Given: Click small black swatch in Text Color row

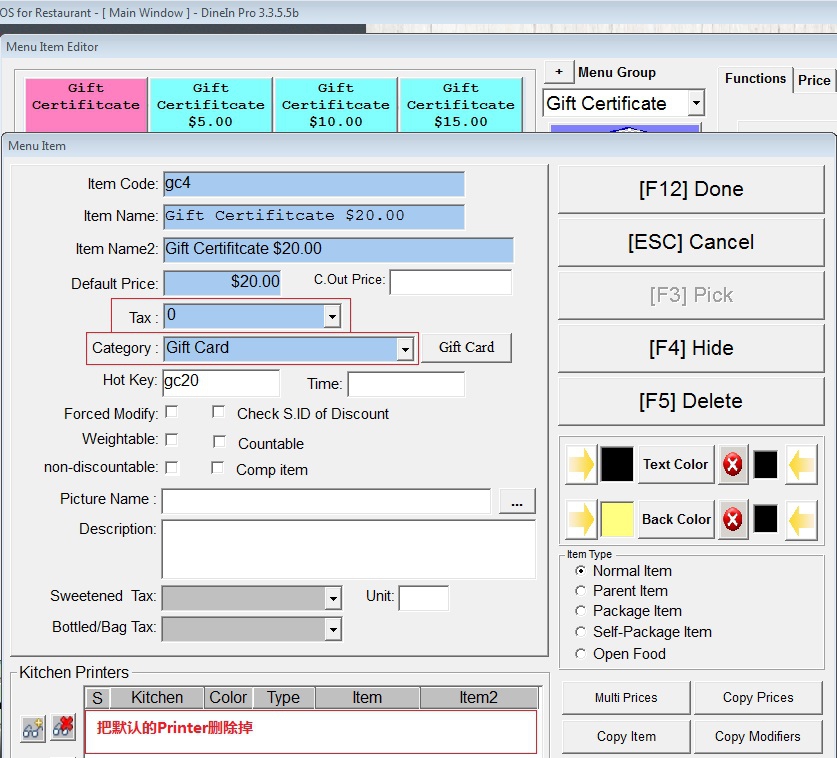Looking at the screenshot, I should pyautogui.click(x=765, y=464).
